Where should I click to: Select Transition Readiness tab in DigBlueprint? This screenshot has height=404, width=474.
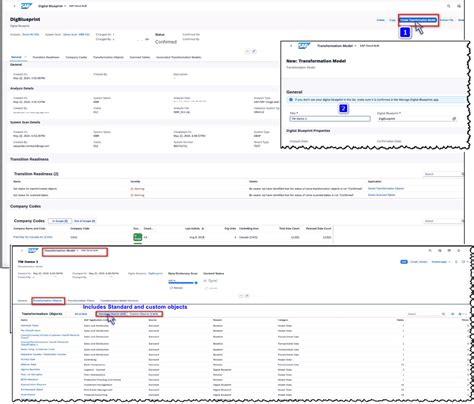pos(46,57)
